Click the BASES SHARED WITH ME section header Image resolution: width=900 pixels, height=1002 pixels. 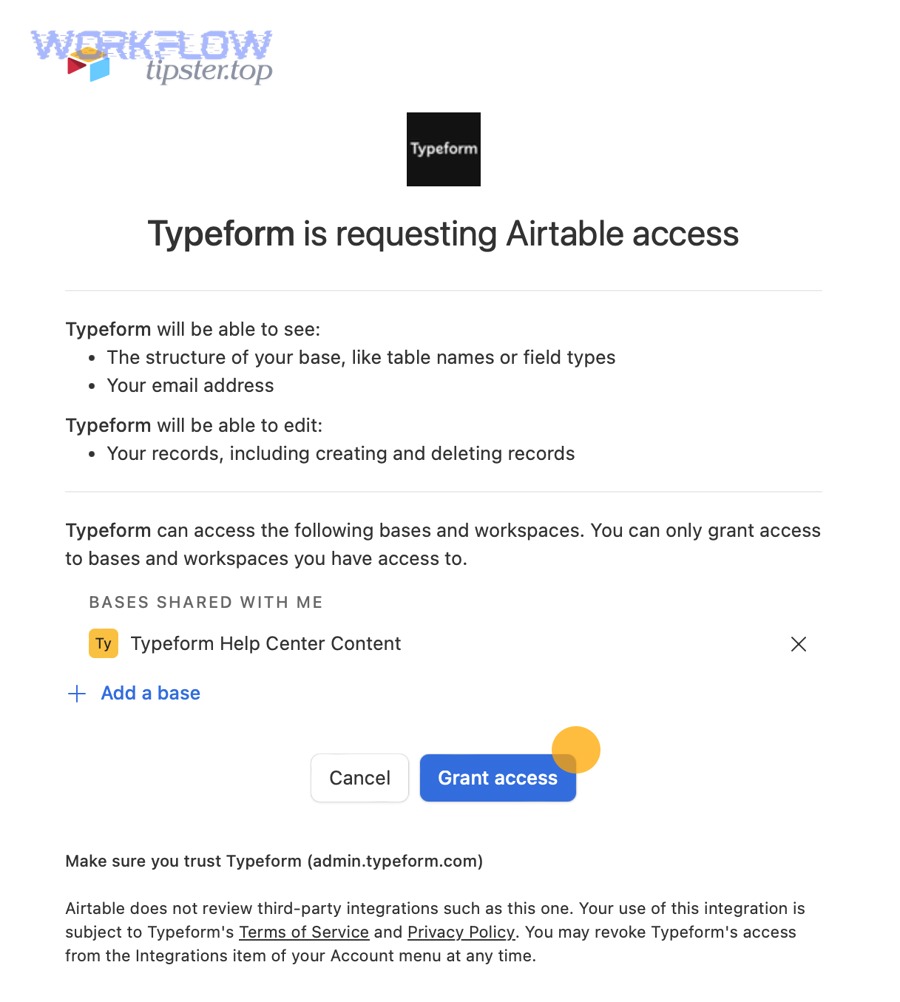[x=205, y=602]
